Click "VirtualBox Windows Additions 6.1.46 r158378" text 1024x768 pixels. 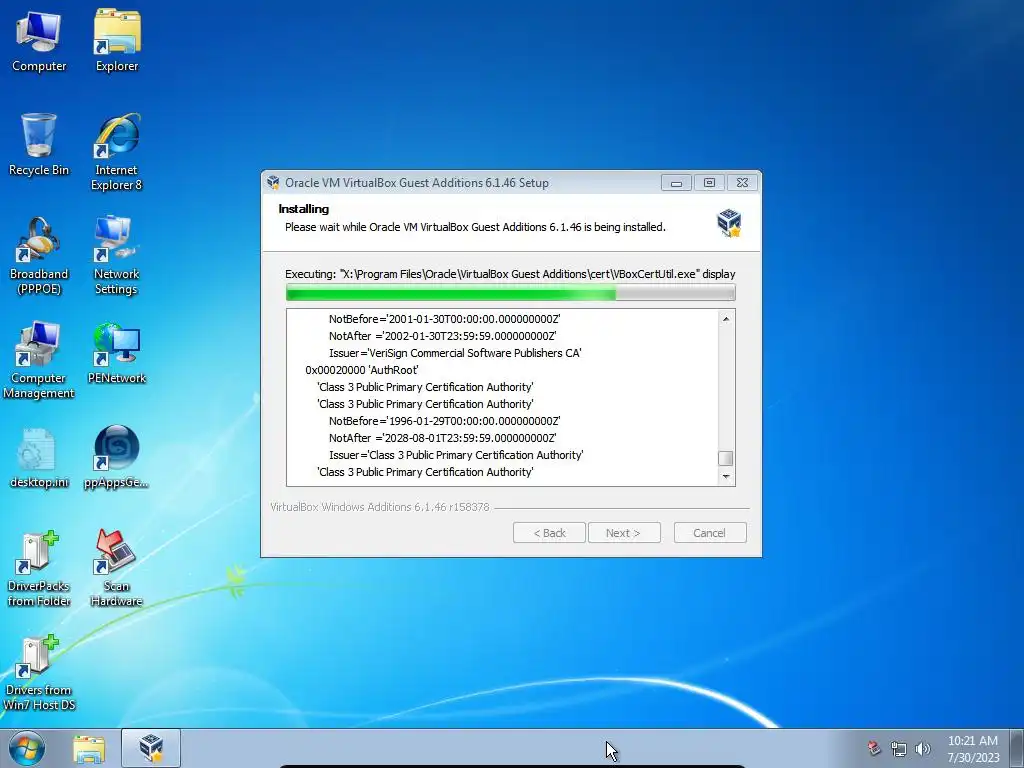[379, 507]
